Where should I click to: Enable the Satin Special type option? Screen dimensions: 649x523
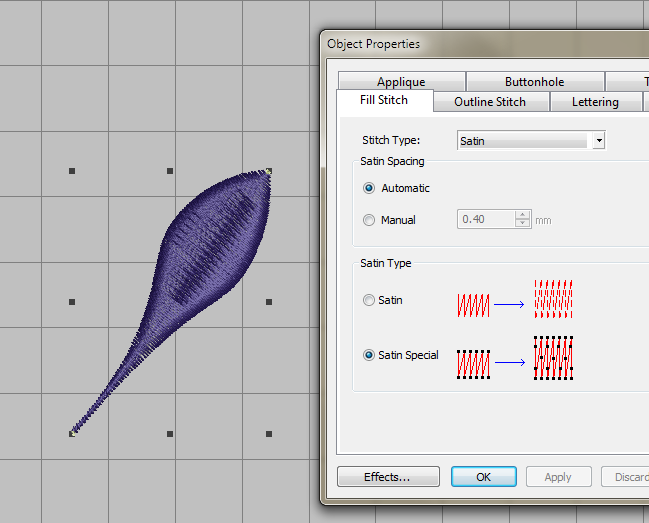click(x=370, y=355)
